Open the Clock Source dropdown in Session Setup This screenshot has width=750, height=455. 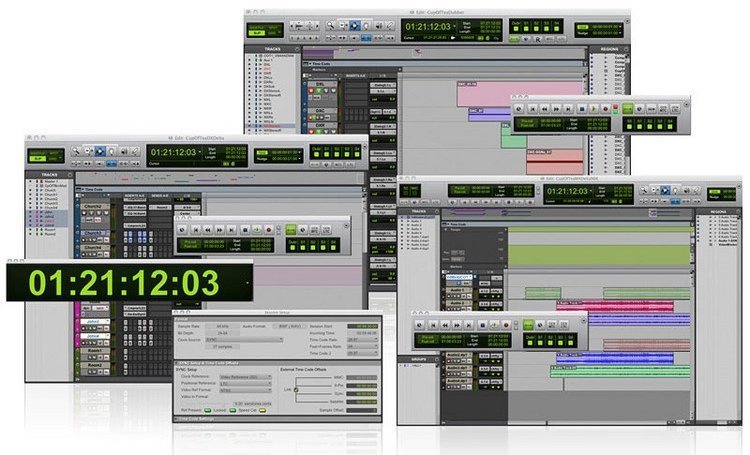(x=244, y=338)
